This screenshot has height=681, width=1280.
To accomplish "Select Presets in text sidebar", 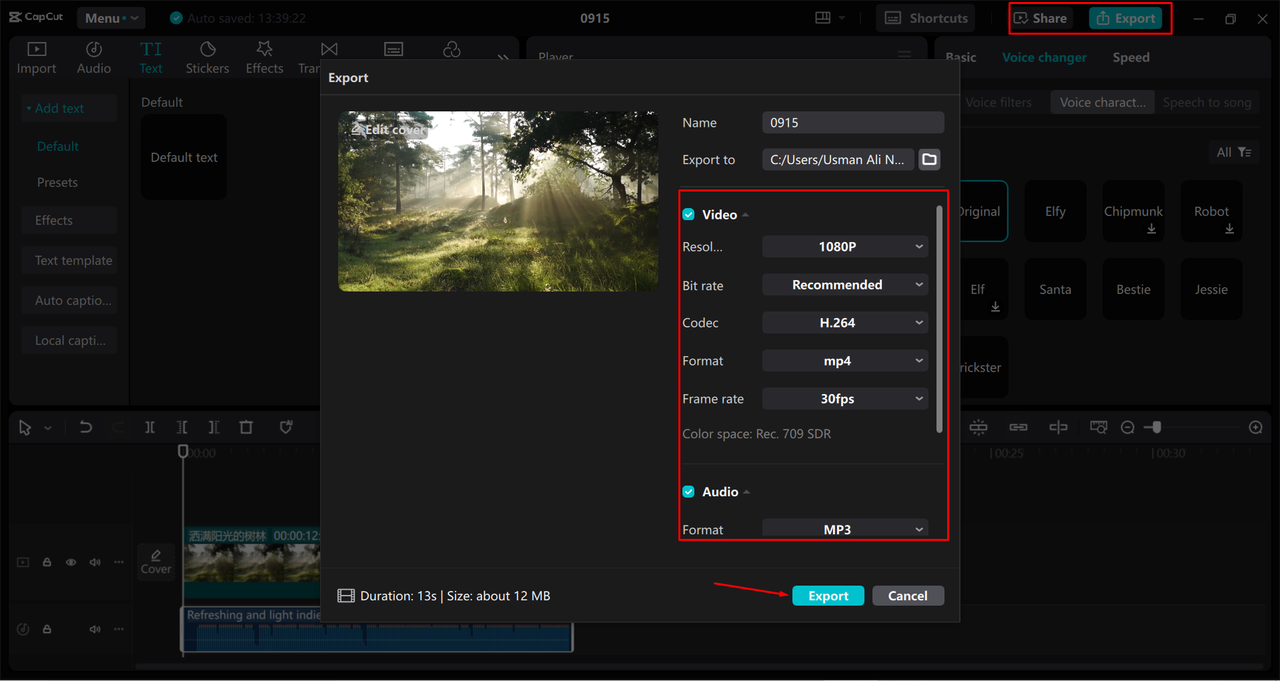I will coord(57,183).
